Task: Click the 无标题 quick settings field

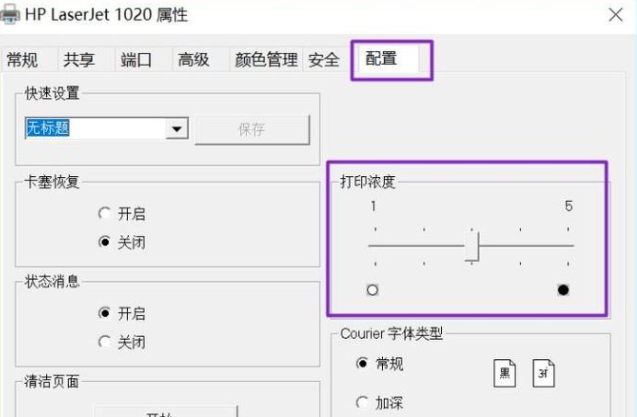Action: coord(96,128)
